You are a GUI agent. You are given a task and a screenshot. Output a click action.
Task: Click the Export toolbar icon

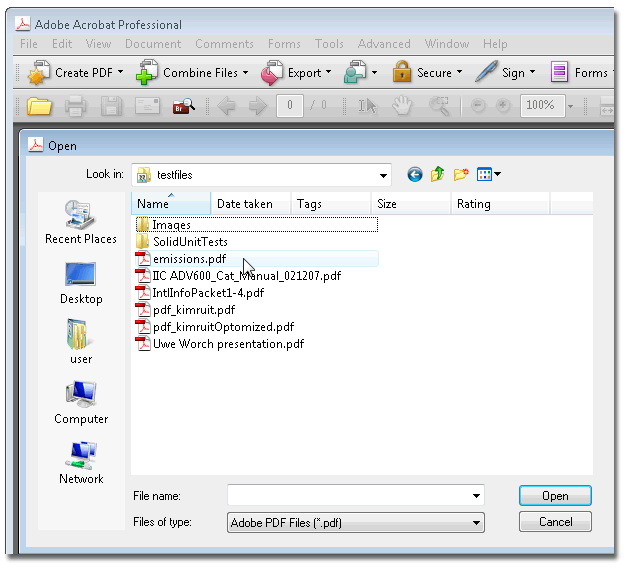point(272,73)
